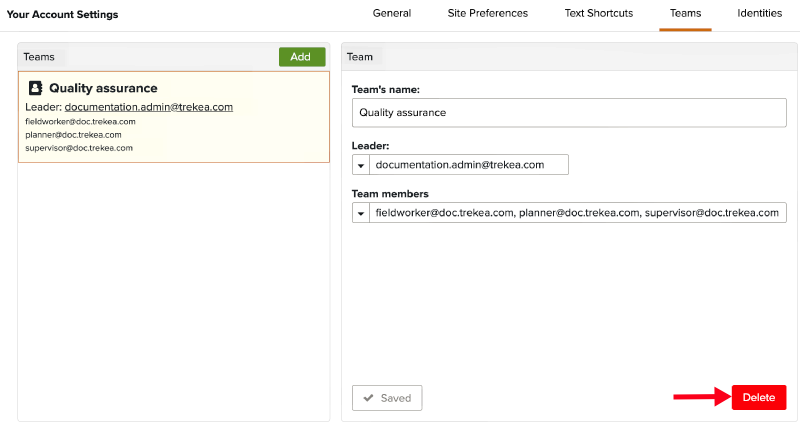Expand the Leader dropdown arrow
Viewport: 800px width, 424px height.
click(x=361, y=165)
